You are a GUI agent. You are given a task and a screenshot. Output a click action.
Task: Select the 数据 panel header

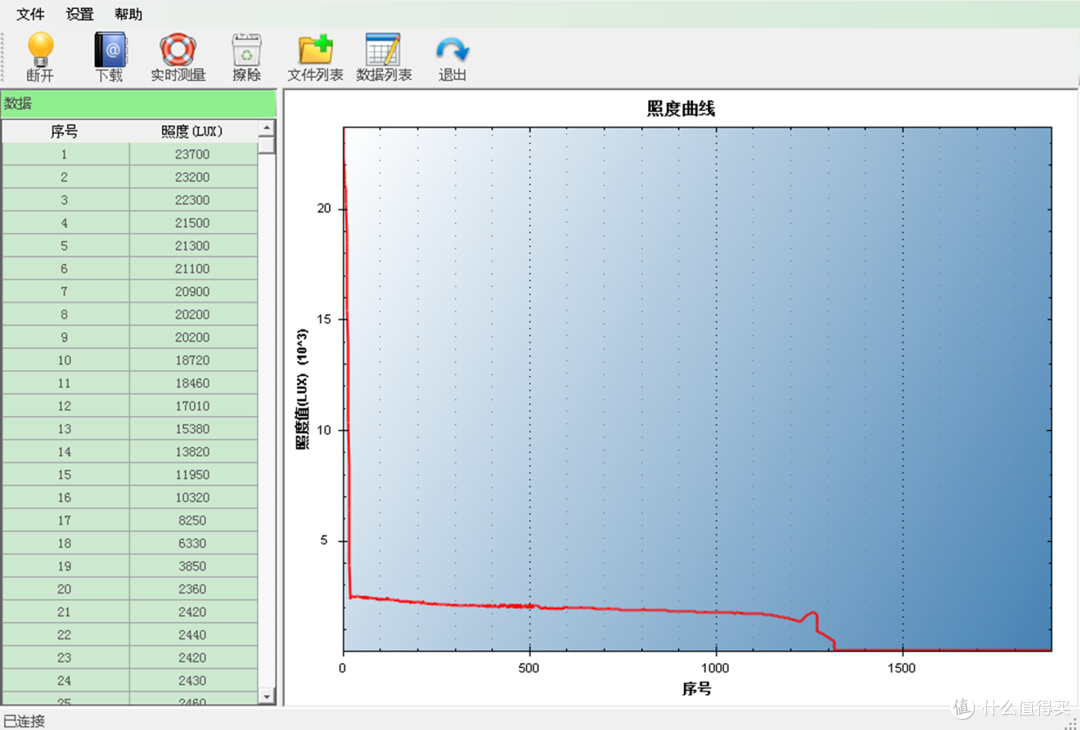point(138,103)
